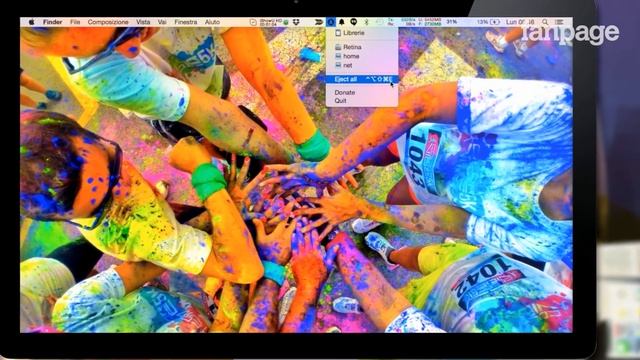The height and width of the screenshot is (360, 640).
Task: Choose Donate from the menu
Action: pos(362,93)
